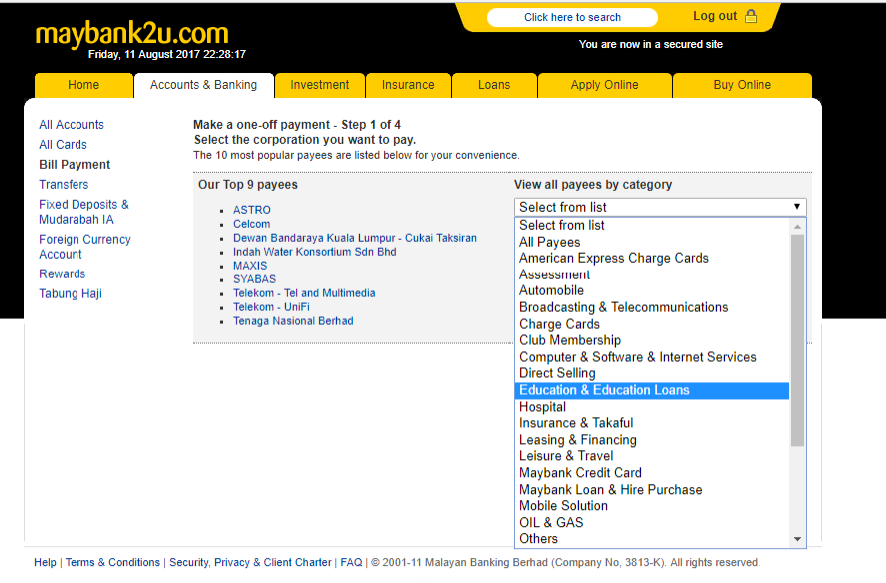Pick Maybank Credit Card option
This screenshot has width=886, height=583.
coord(652,473)
